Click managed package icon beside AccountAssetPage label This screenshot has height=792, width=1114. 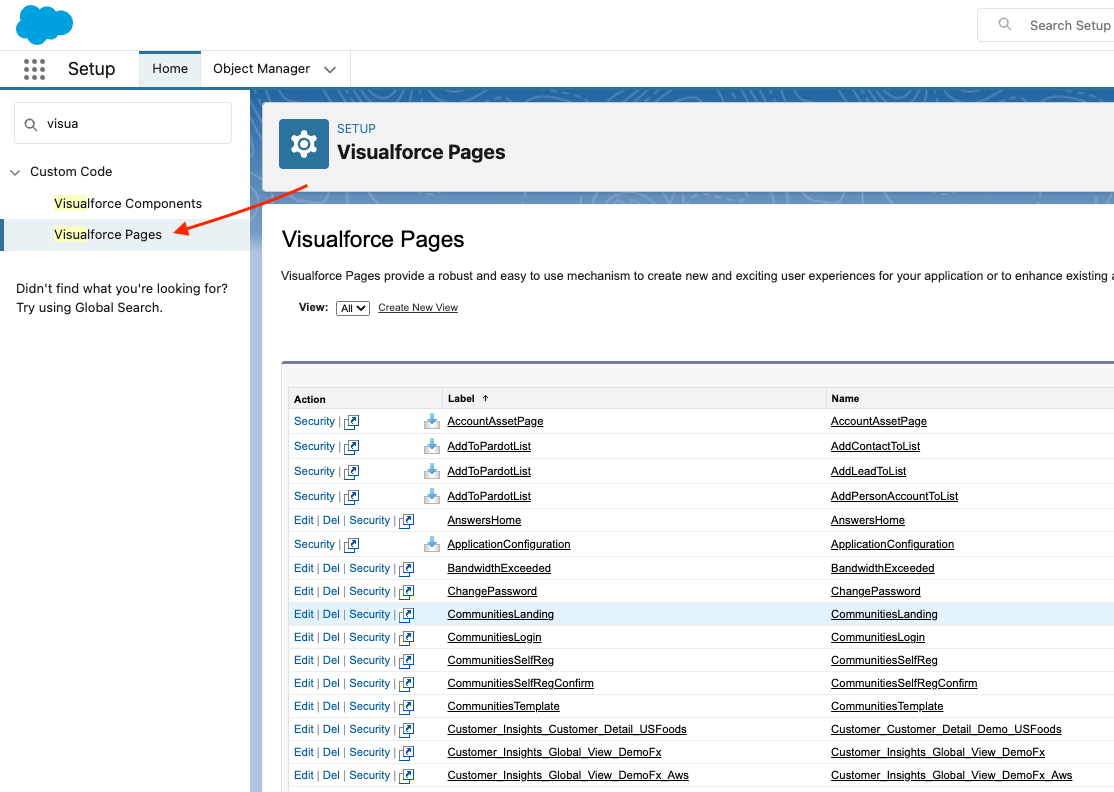(x=432, y=421)
